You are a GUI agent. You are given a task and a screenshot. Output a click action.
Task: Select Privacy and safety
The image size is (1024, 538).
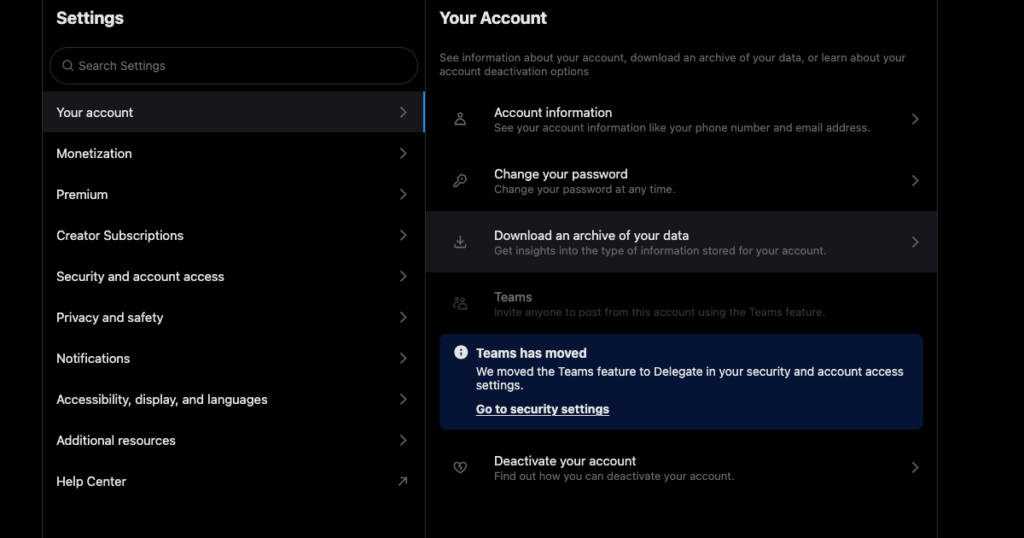tap(234, 317)
